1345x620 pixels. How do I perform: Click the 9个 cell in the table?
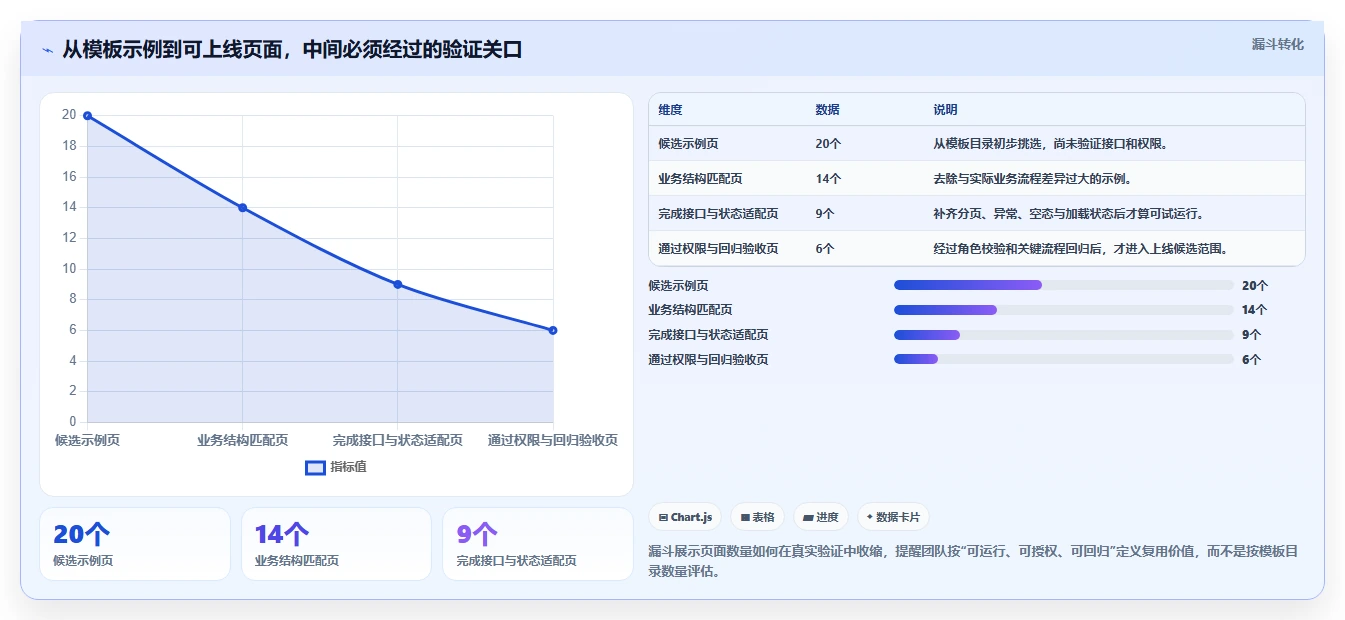point(825,214)
